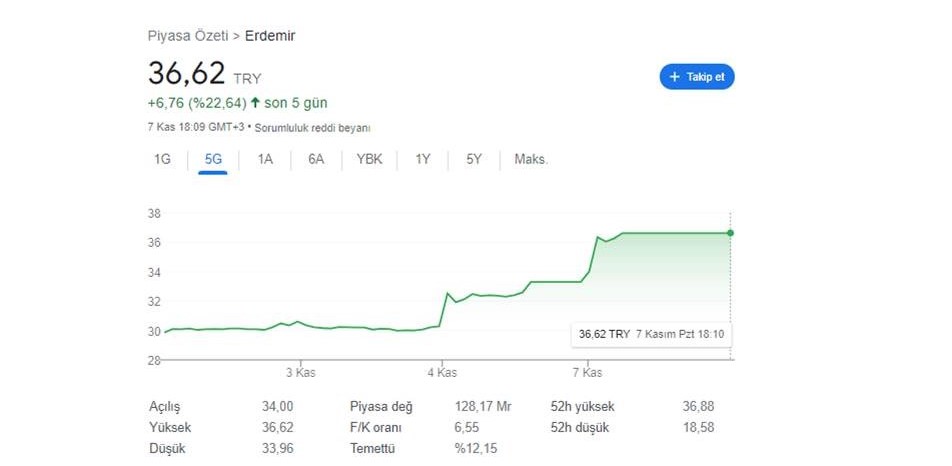
Task: Select the Maks. range tab
Action: (531, 160)
